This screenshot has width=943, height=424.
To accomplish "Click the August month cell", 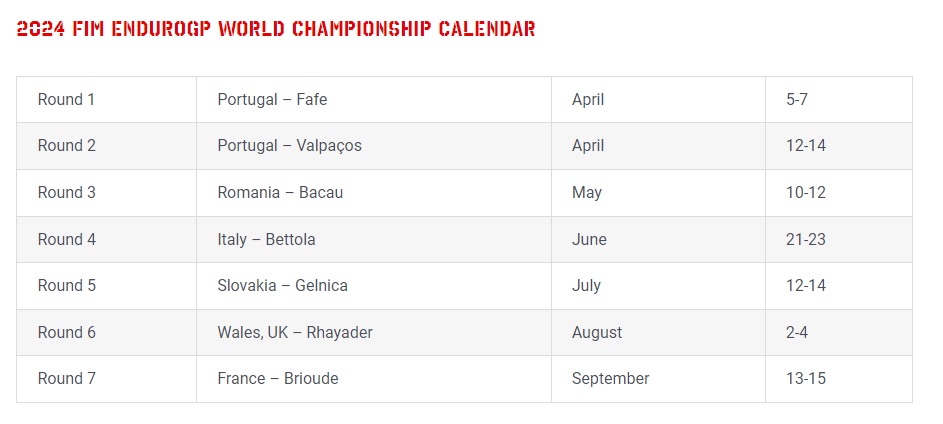I will 658,333.
